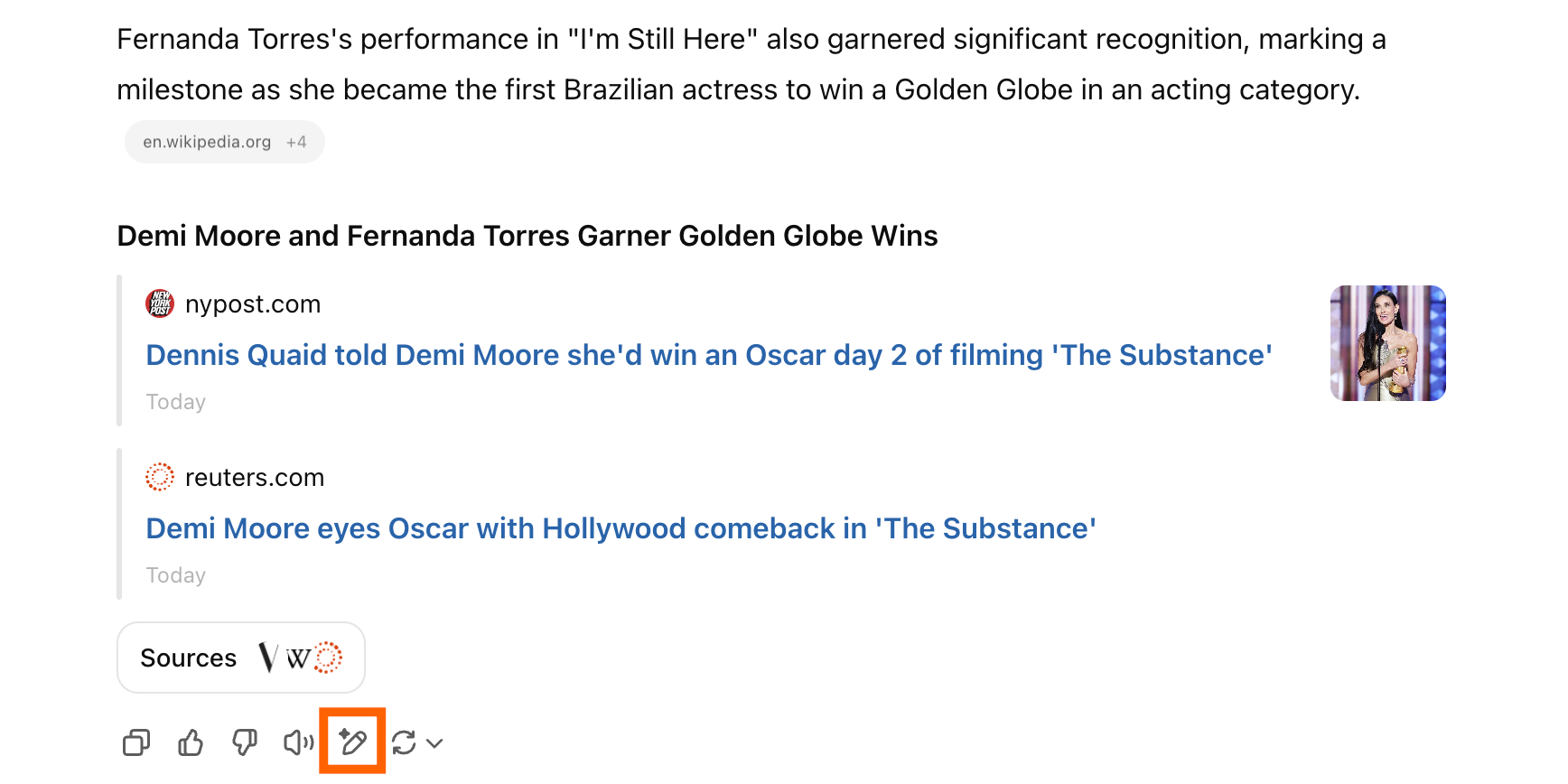The width and height of the screenshot is (1568, 784).
Task: Copy the response with the copy icon
Action: point(136,743)
